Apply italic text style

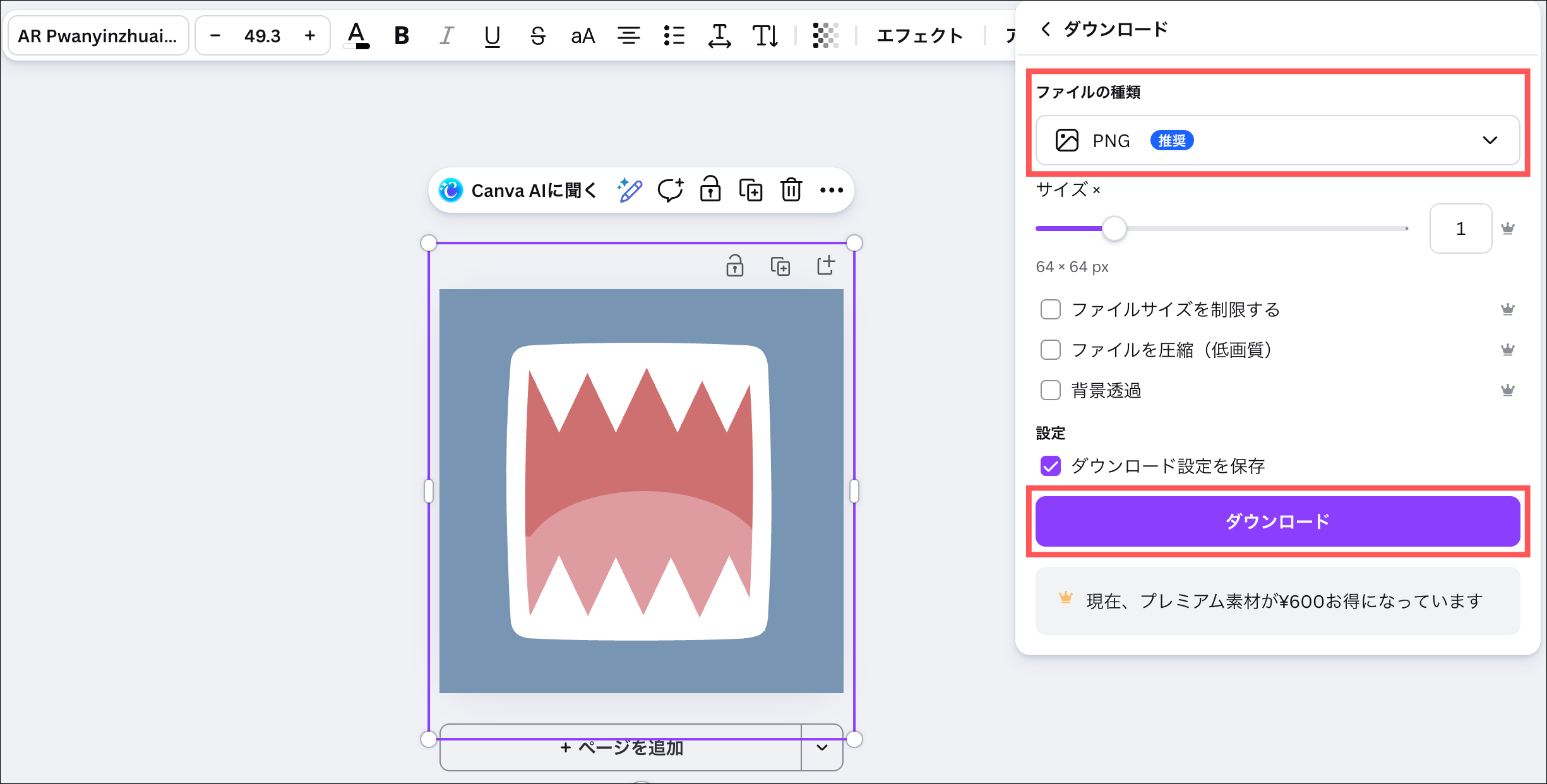tap(446, 36)
